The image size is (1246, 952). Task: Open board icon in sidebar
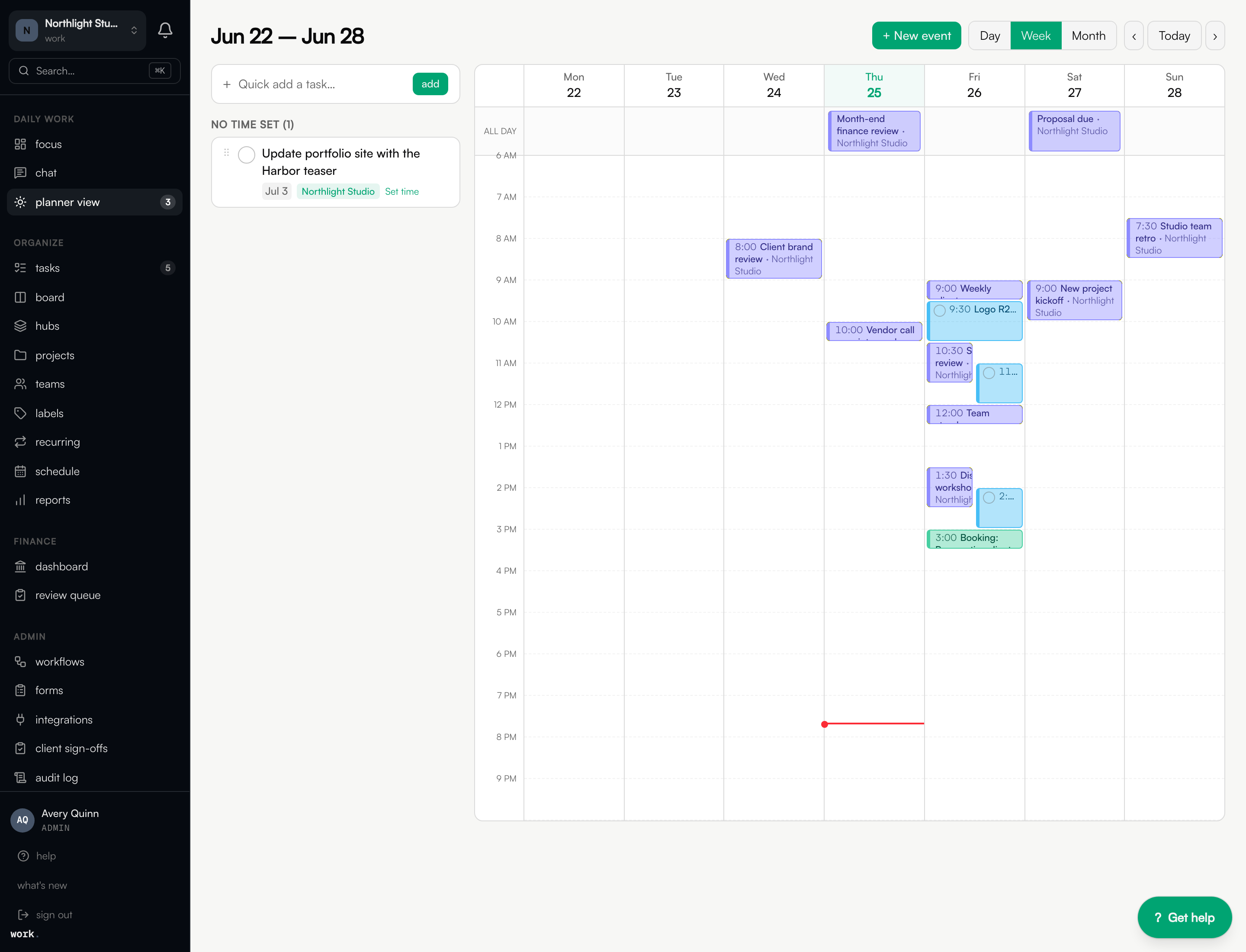[x=20, y=298]
